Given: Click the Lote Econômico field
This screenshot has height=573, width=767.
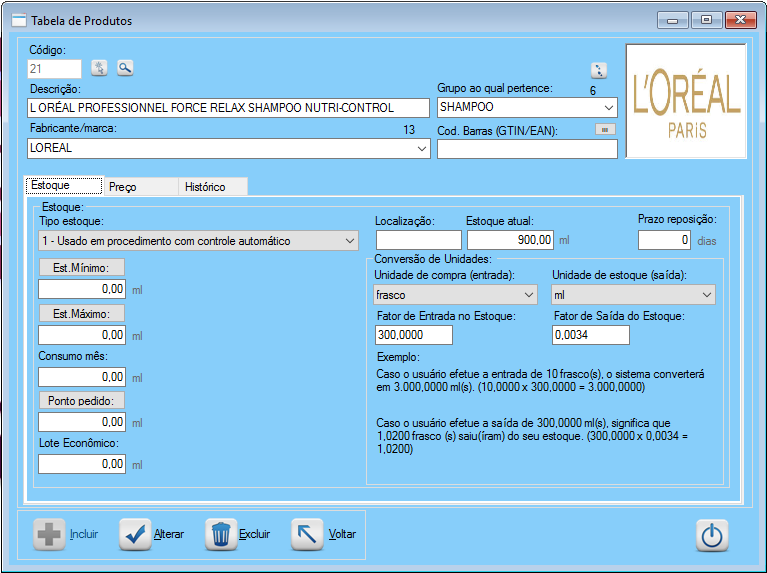Looking at the screenshot, I should click(82, 464).
